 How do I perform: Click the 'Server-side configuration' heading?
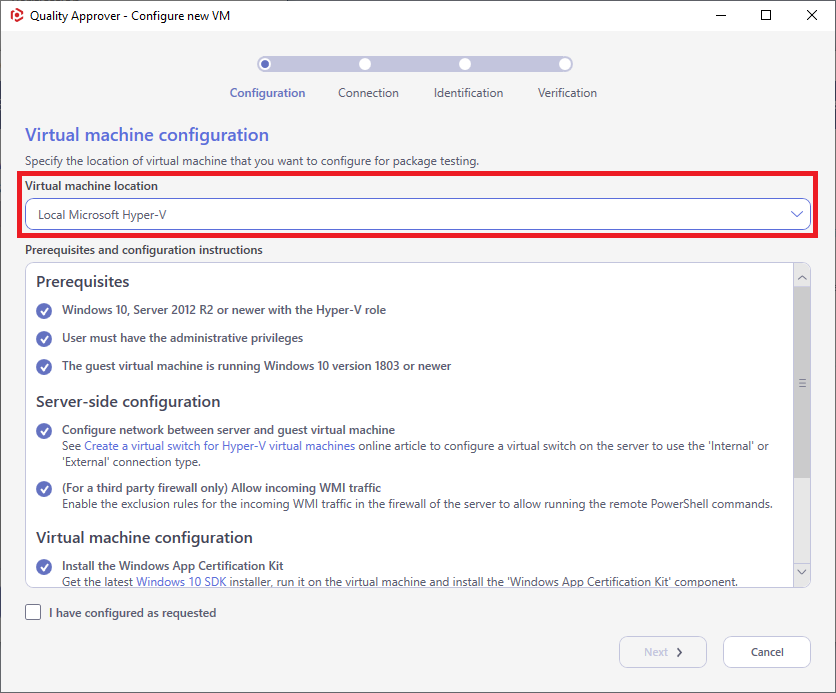coord(128,401)
